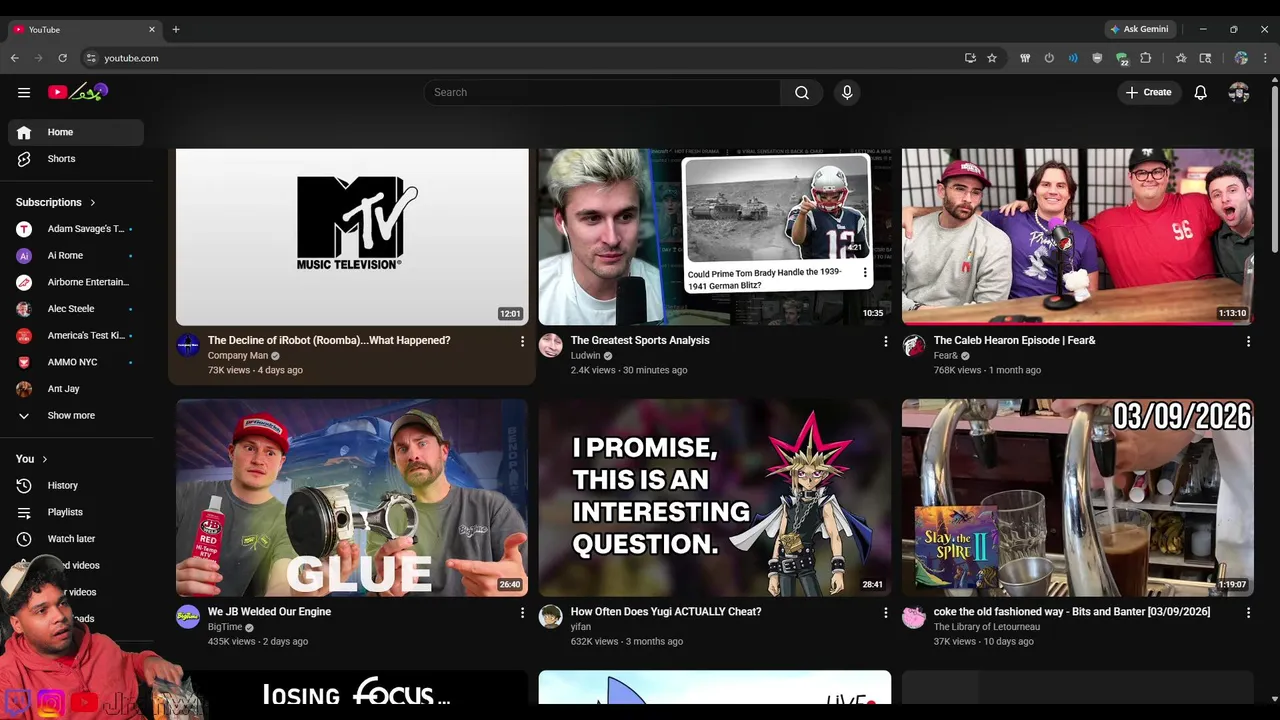Open options for iRobot Roomba video
Viewport: 1280px width, 720px height.
click(x=522, y=342)
